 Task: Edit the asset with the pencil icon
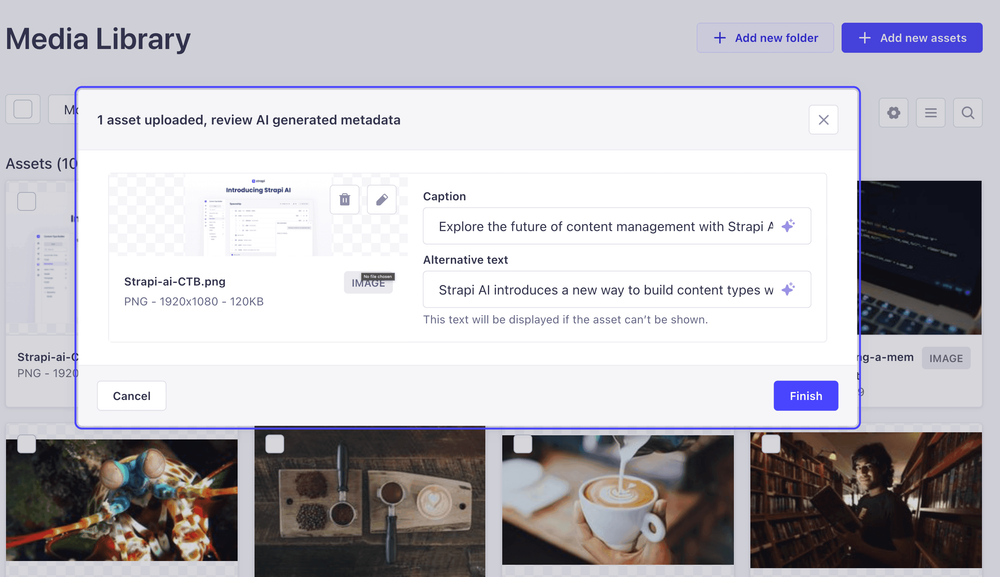(x=381, y=200)
